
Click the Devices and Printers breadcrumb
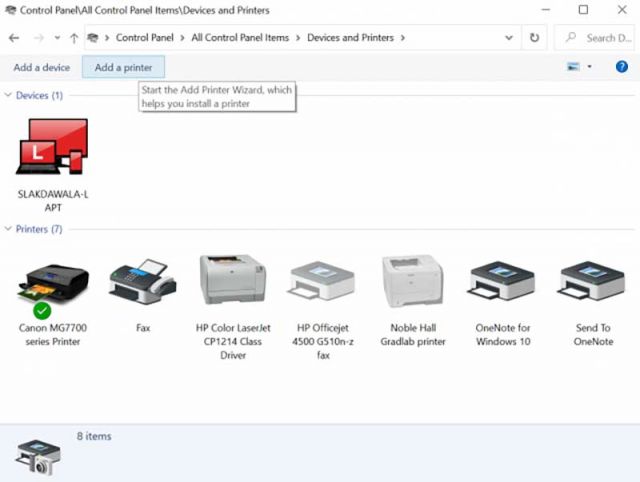click(350, 38)
